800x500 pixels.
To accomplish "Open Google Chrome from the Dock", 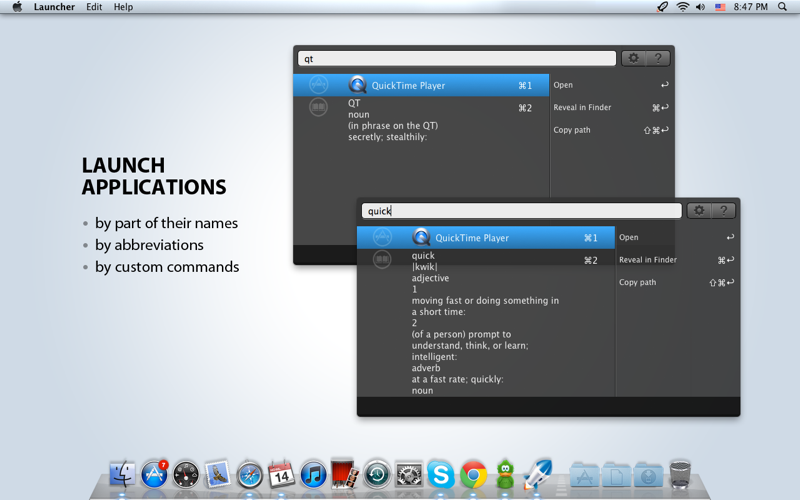I will [473, 476].
